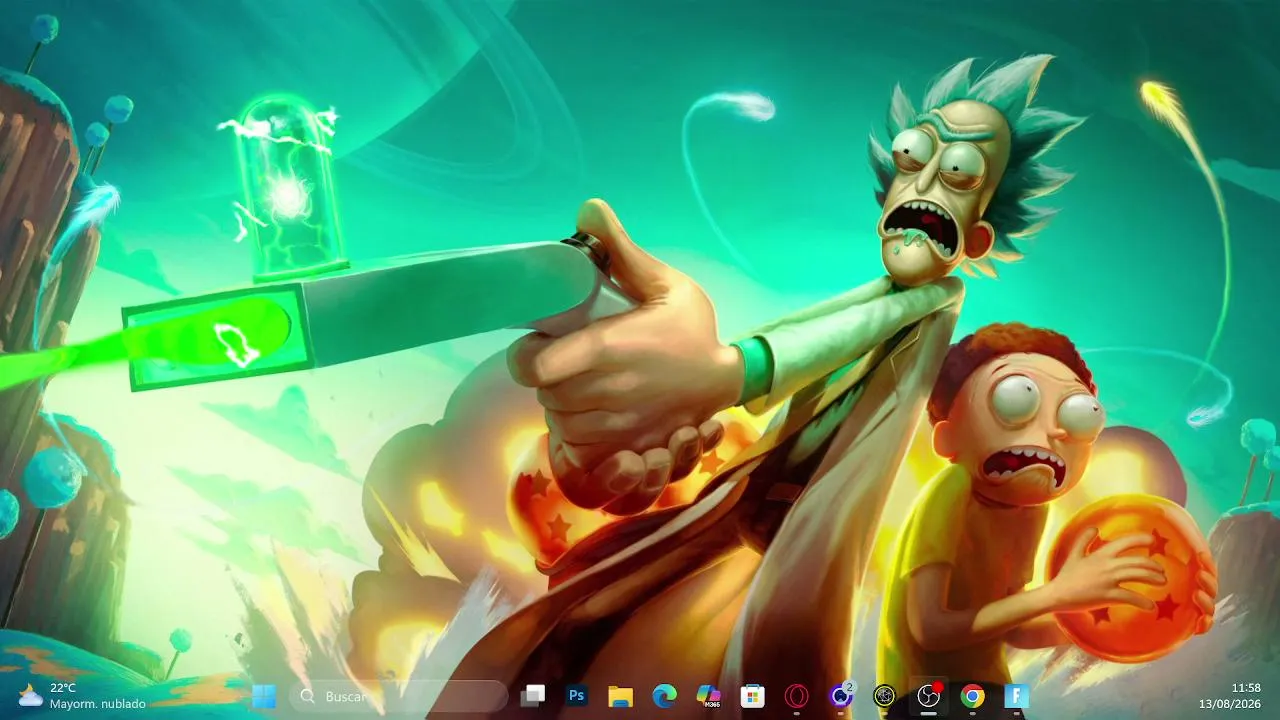The width and height of the screenshot is (1280, 720).
Task: Switch to OBS Studio on taskbar
Action: tap(929, 696)
